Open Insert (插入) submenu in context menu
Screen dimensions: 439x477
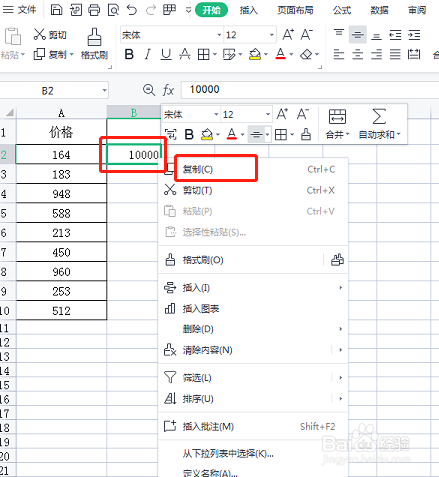click(253, 288)
